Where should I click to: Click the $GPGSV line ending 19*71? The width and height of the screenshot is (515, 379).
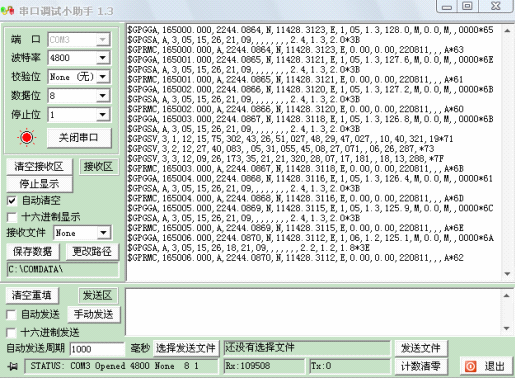pos(290,139)
